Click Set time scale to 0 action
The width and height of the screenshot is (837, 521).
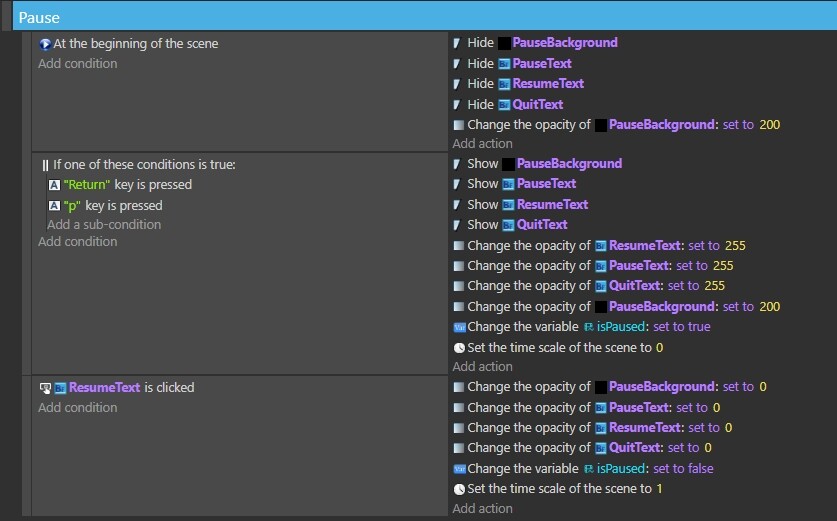click(558, 348)
